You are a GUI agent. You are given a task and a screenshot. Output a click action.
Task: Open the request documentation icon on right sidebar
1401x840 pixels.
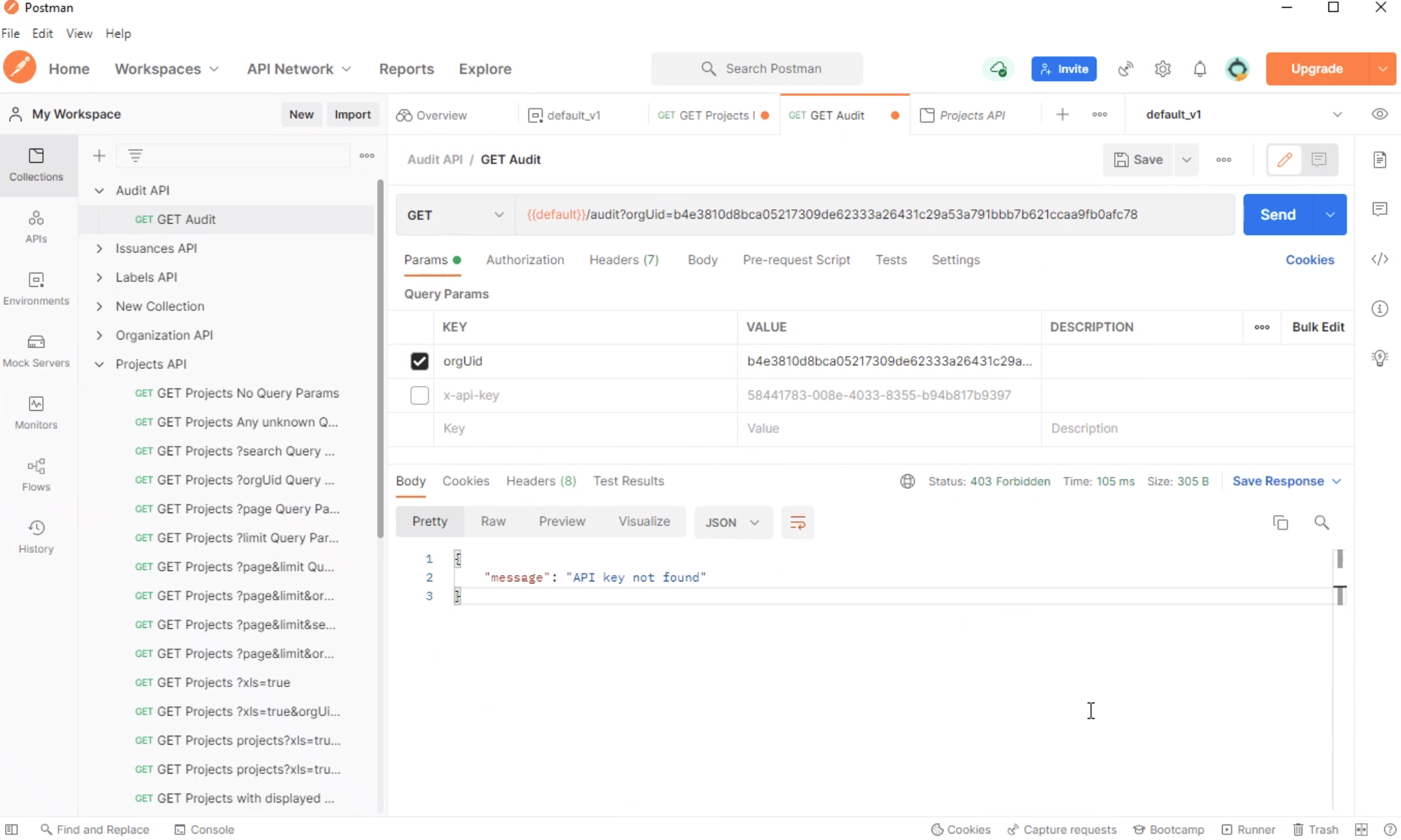tap(1379, 160)
